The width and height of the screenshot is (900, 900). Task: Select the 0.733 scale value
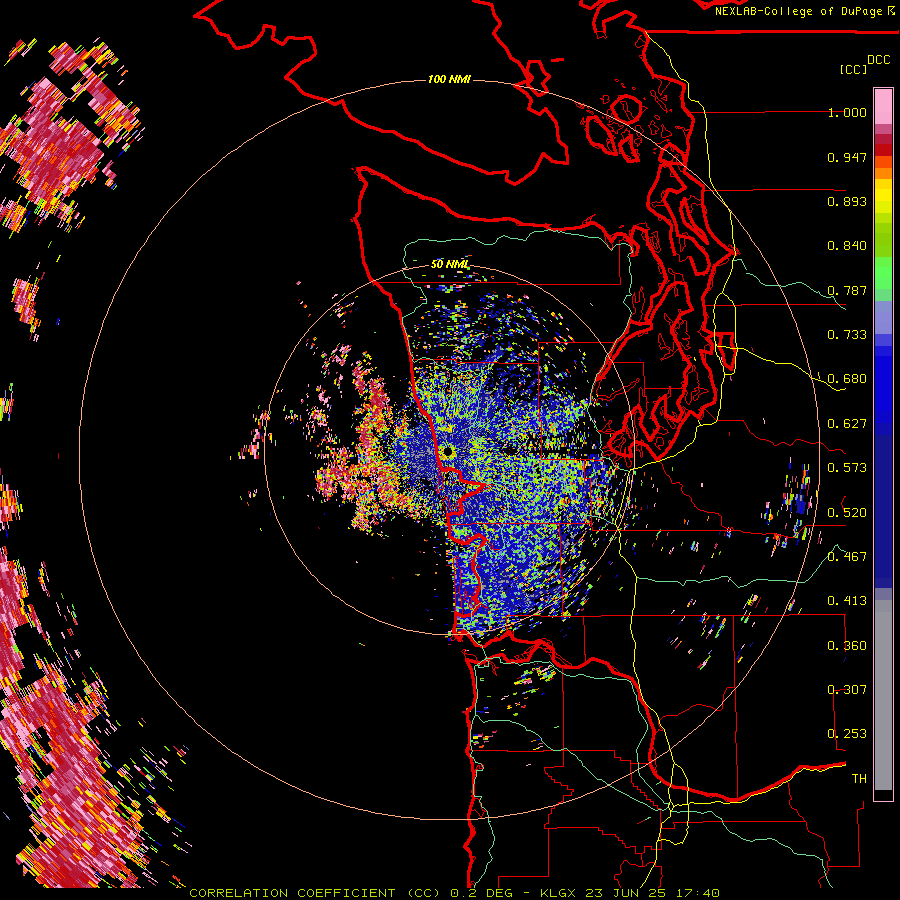click(x=847, y=335)
